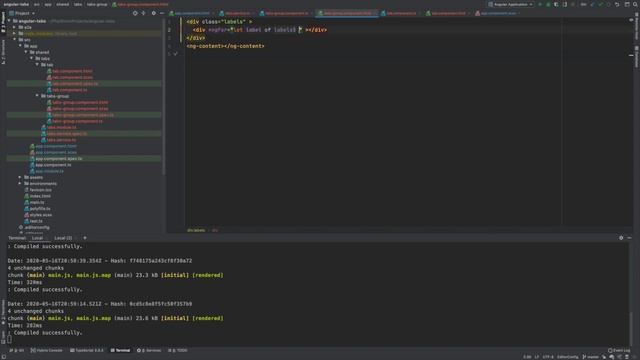The image size is (640, 360).
Task: Open the Event Log in status bar
Action: pos(619,350)
